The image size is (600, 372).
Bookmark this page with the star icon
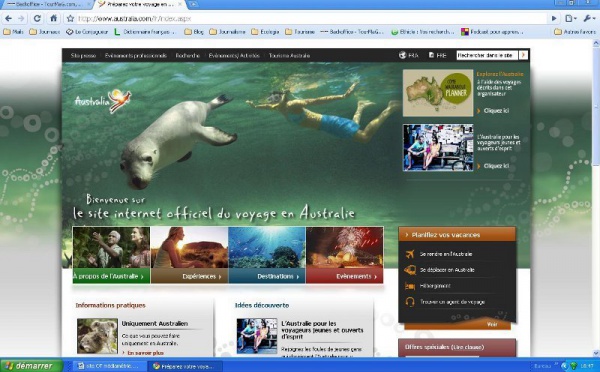(70, 18)
